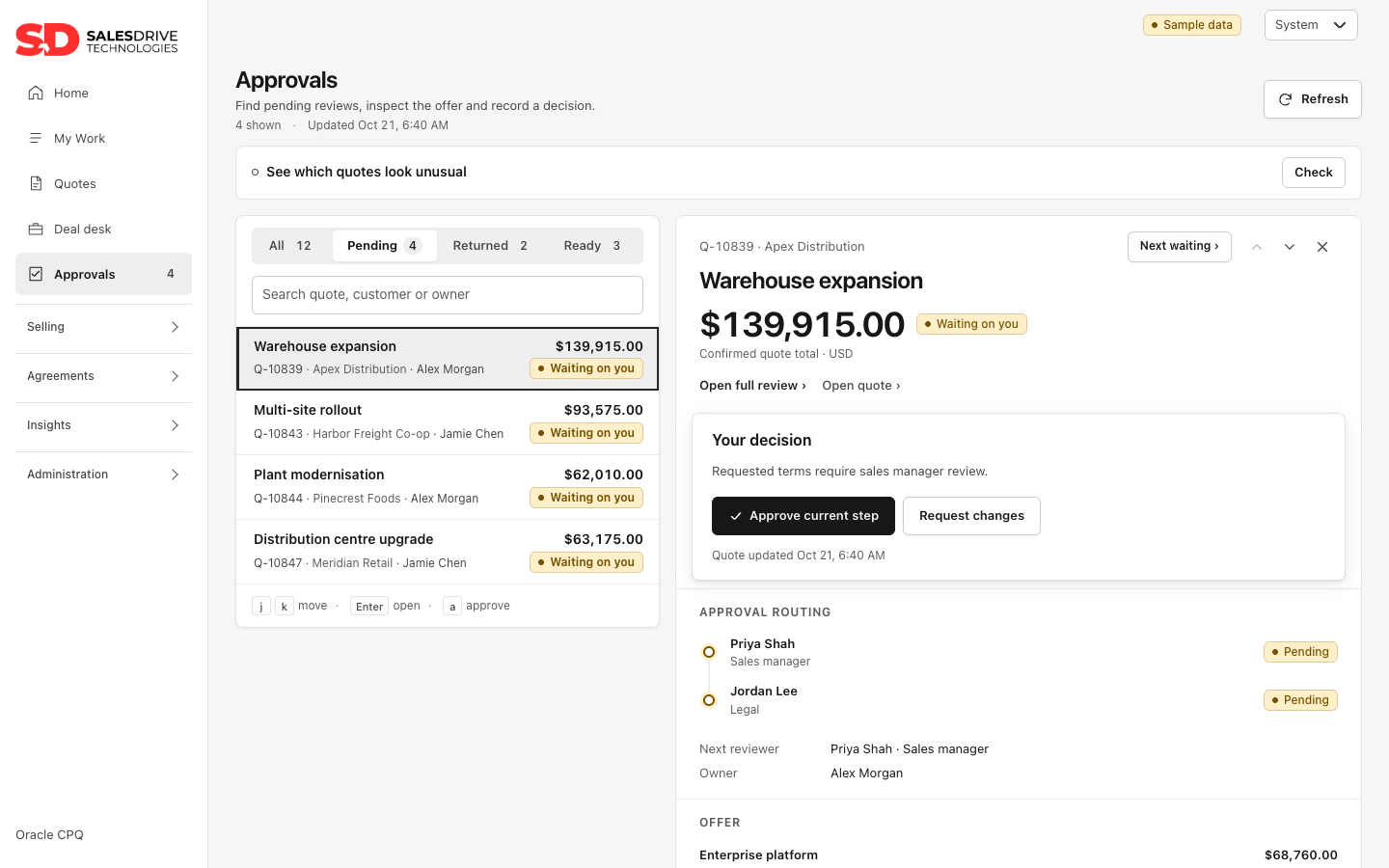Expand the Administration section

104,475
